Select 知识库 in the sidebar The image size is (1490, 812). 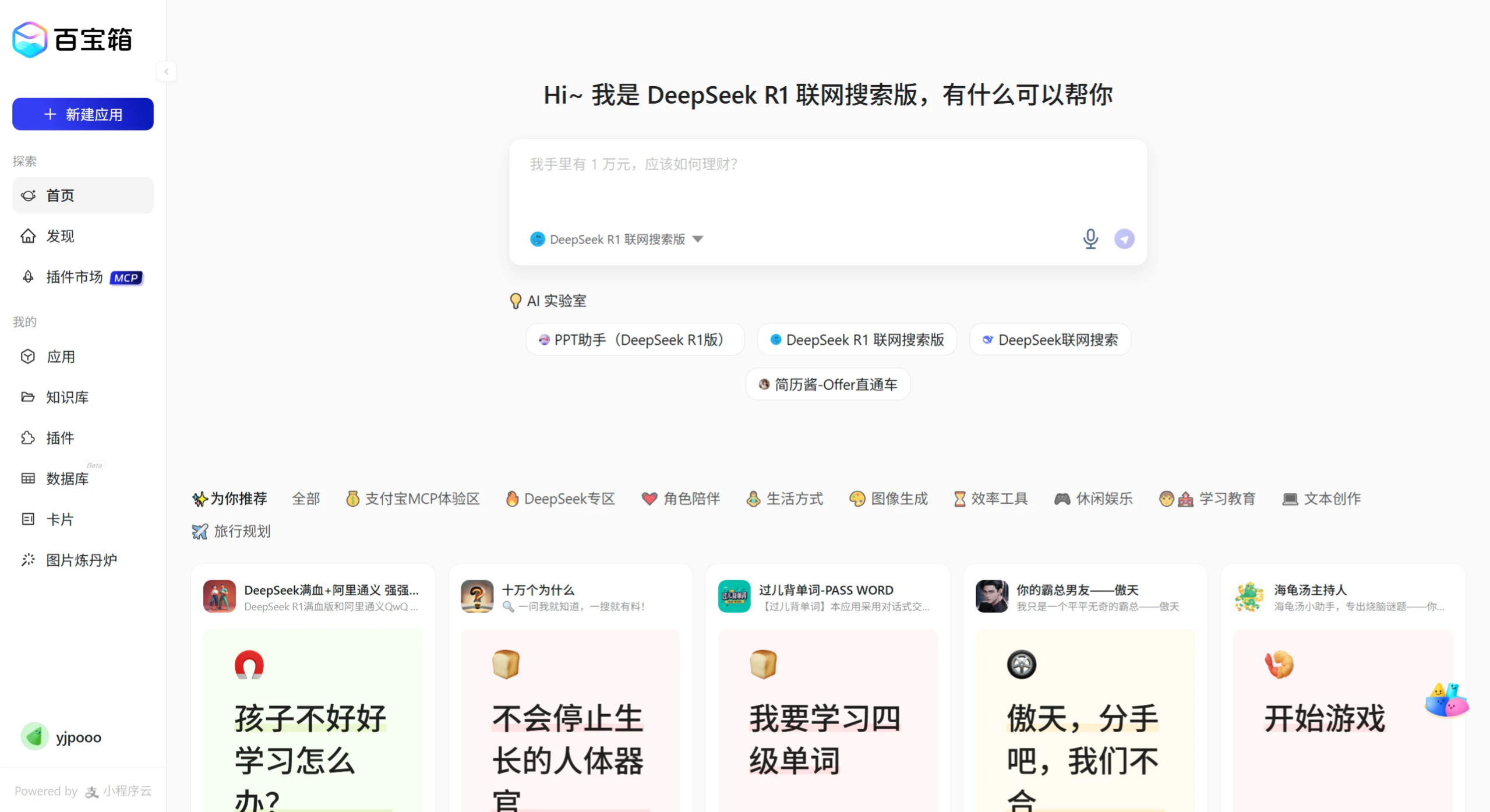pos(66,397)
